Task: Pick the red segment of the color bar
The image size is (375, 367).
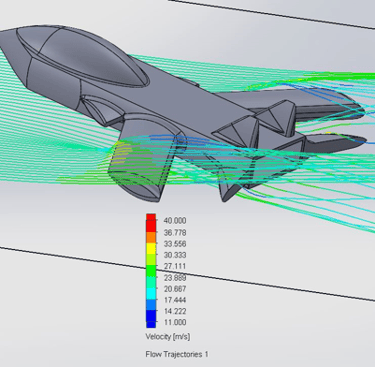Action: [151, 223]
